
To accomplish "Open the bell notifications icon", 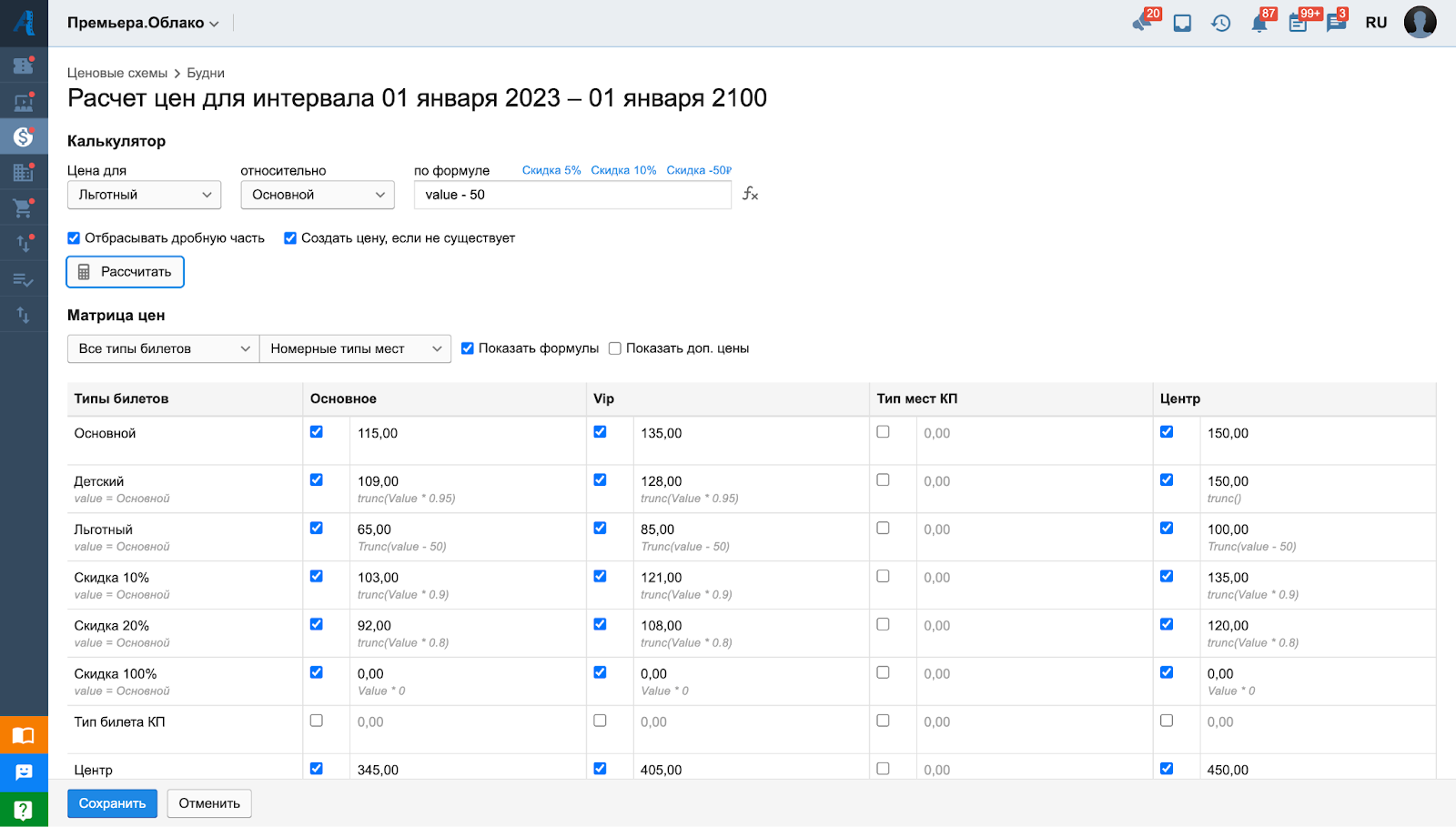I will [1259, 24].
